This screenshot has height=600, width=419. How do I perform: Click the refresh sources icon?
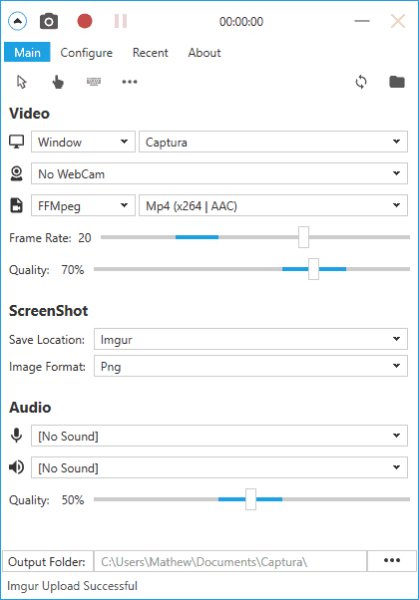(x=361, y=82)
